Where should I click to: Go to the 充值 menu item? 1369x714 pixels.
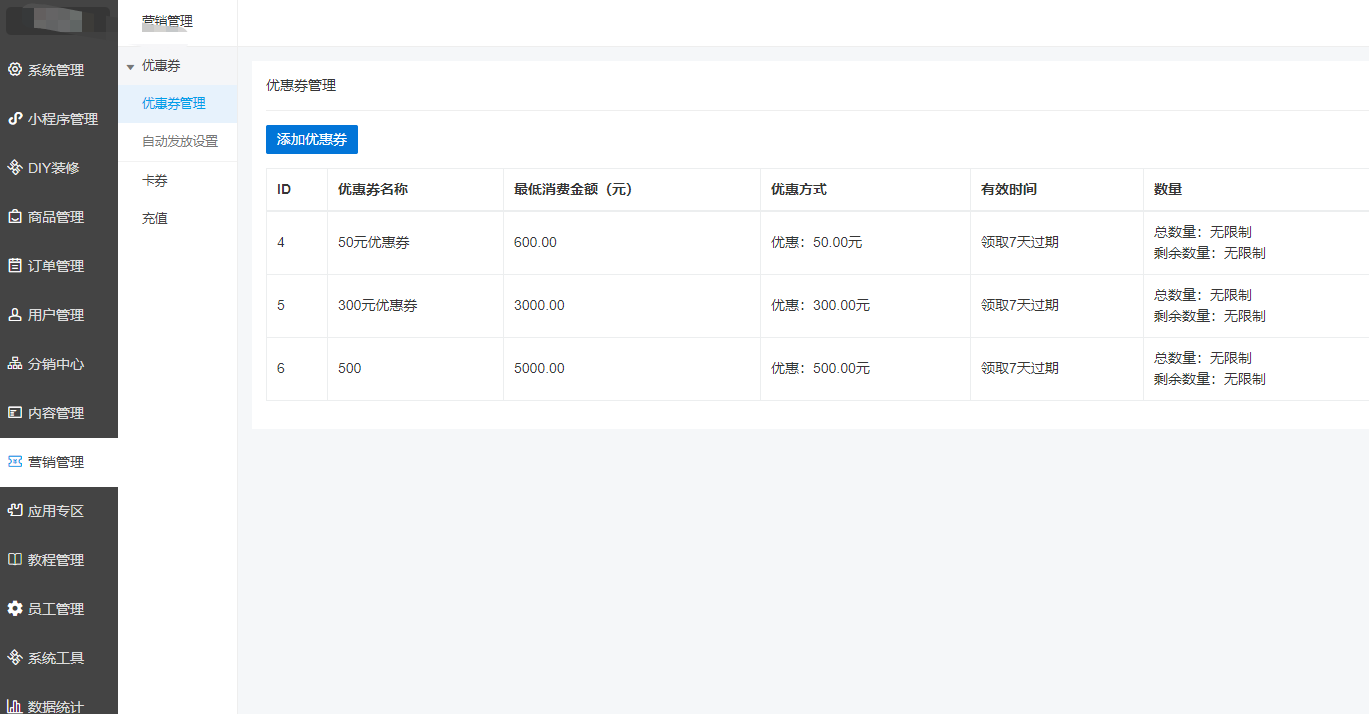click(155, 218)
